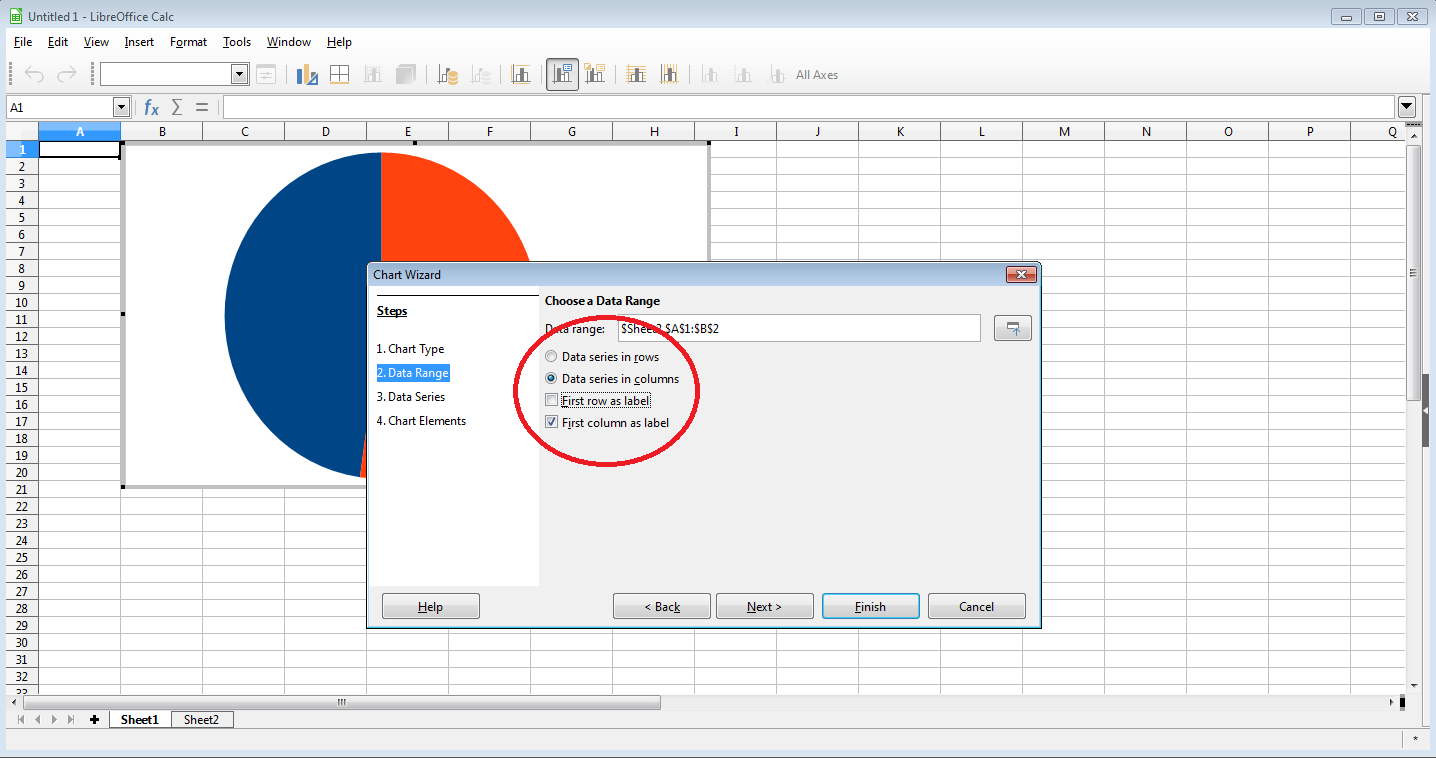Click the Vertical Grids toolbar icon
This screenshot has width=1436, height=758.
(x=669, y=75)
